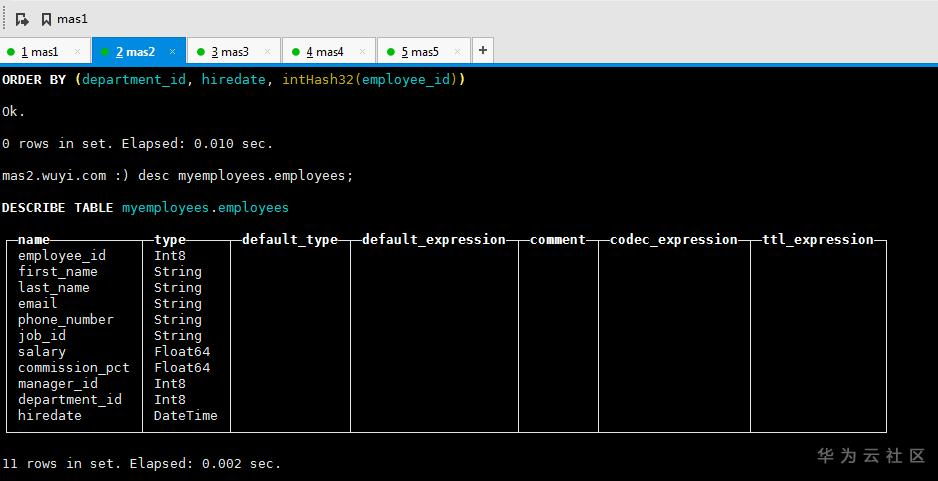Click the DateTime type value

click(x=185, y=415)
